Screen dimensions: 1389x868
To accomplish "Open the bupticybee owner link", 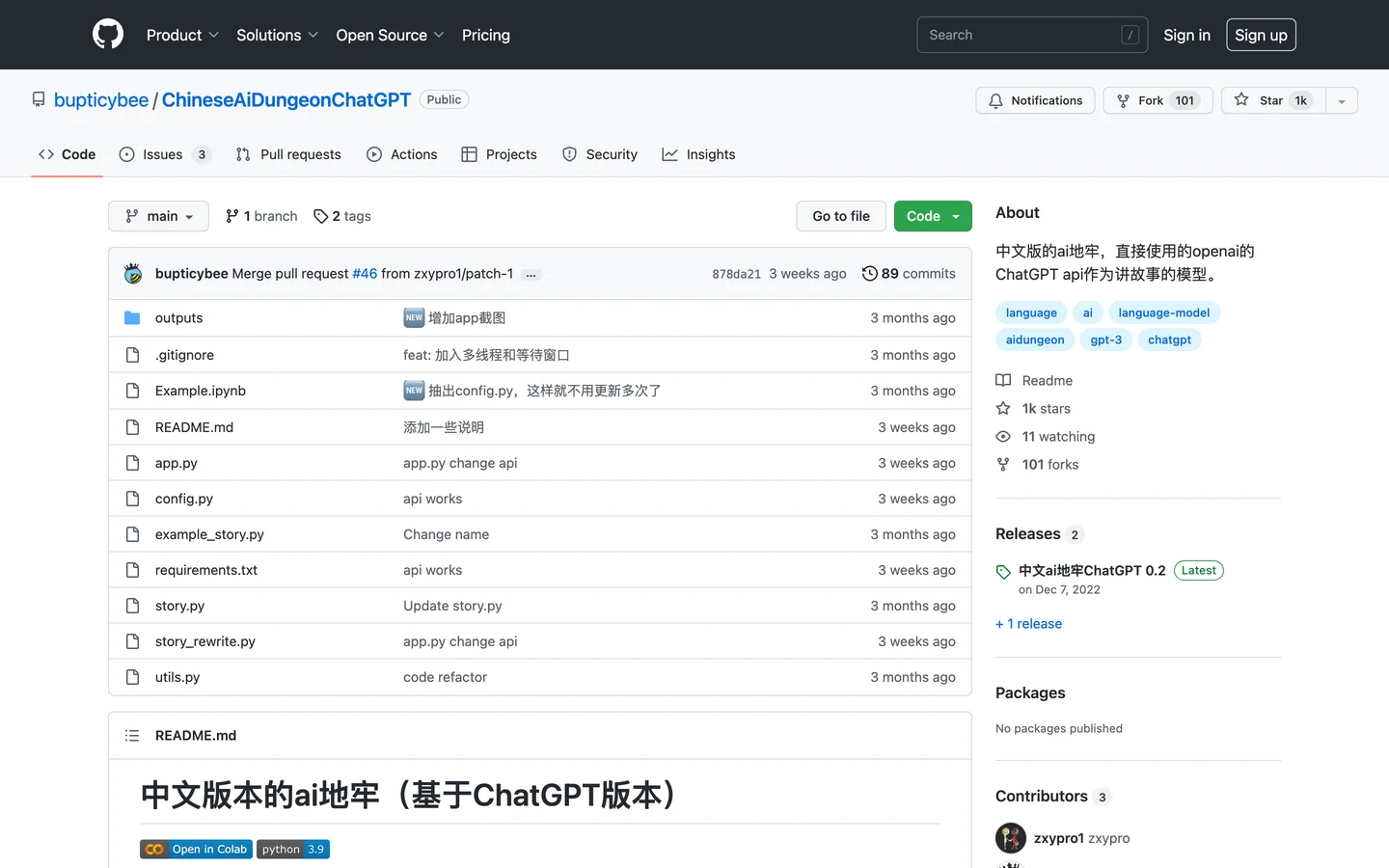I will coord(101,99).
